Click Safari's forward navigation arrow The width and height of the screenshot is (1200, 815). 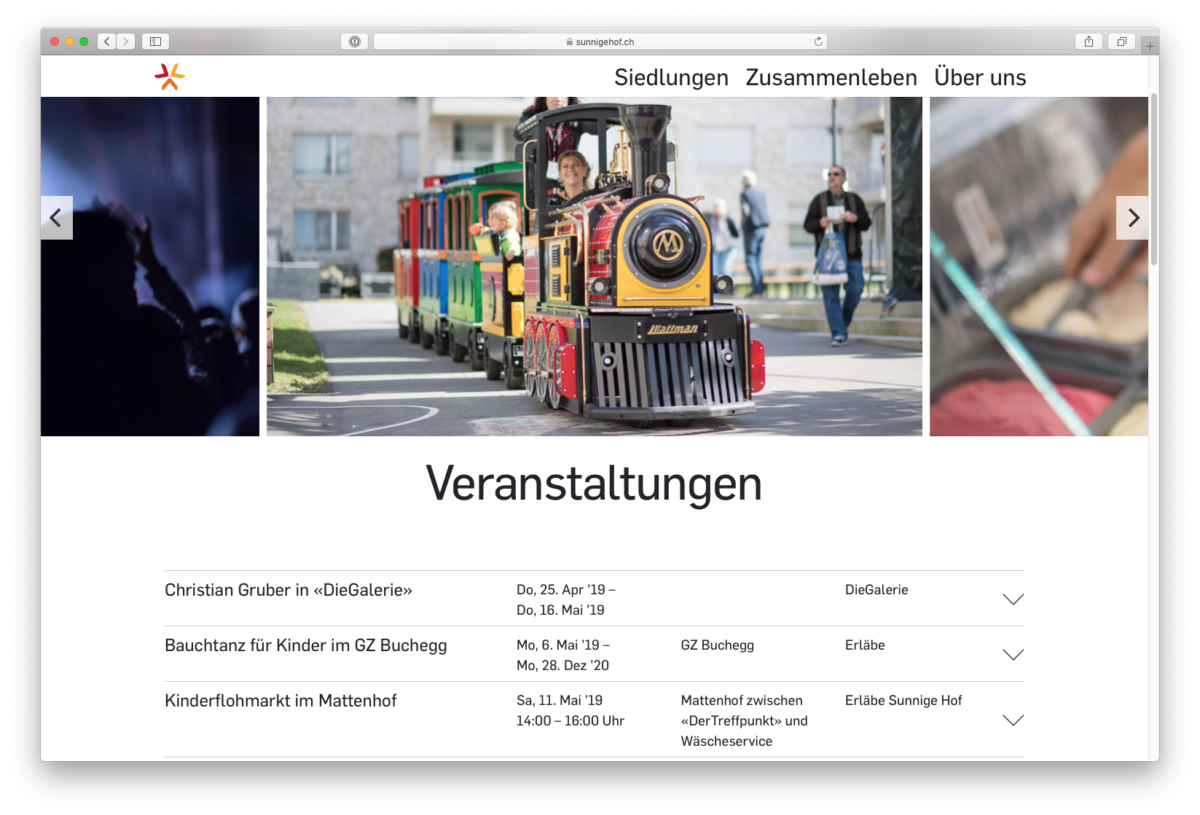pos(125,41)
